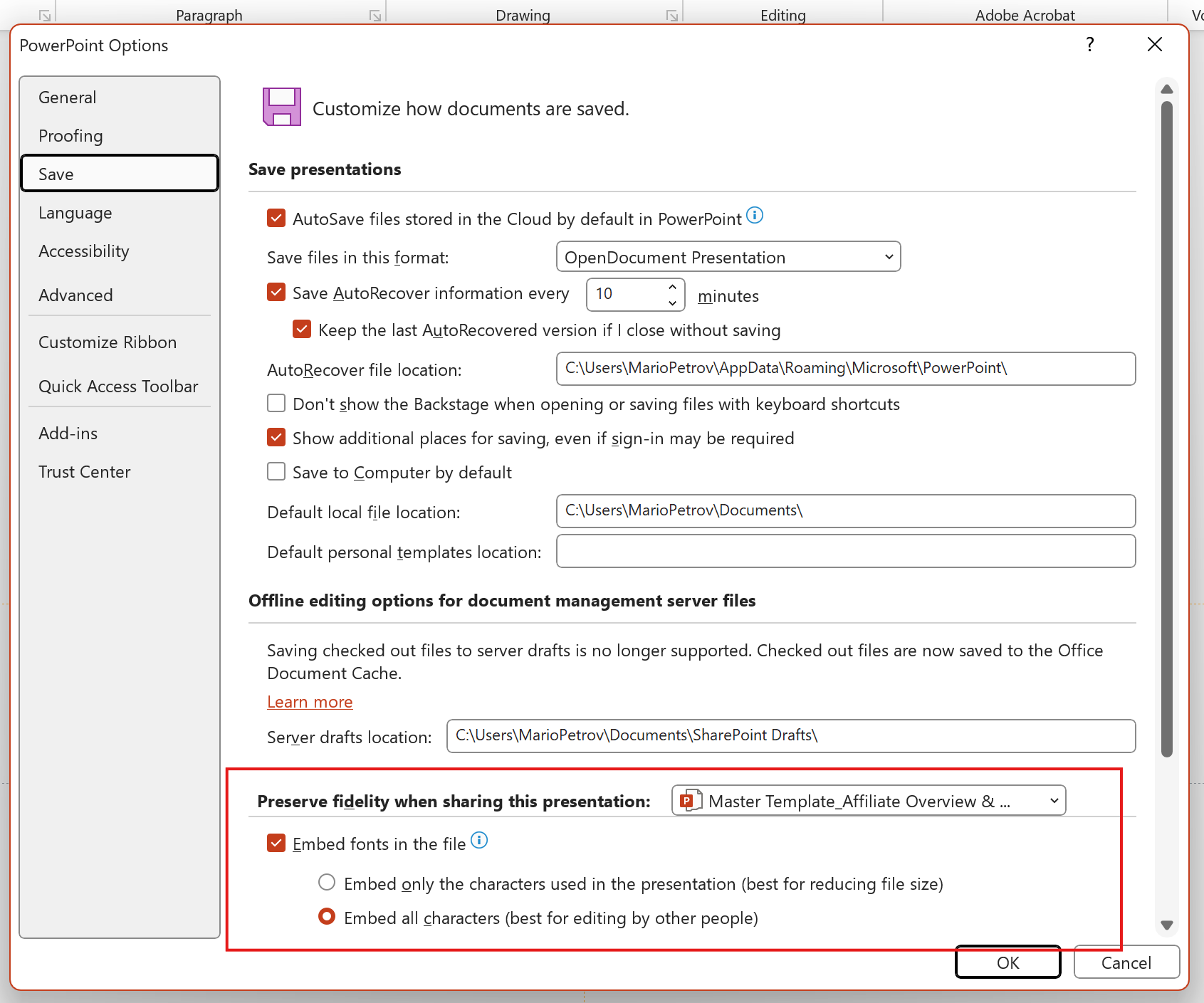Open the Accessibility options category
This screenshot has width=1204, height=1003.
coord(120,251)
